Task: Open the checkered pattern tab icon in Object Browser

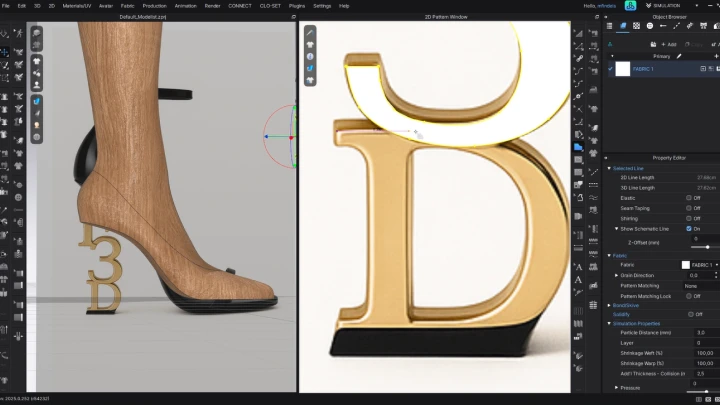Action: click(636, 26)
